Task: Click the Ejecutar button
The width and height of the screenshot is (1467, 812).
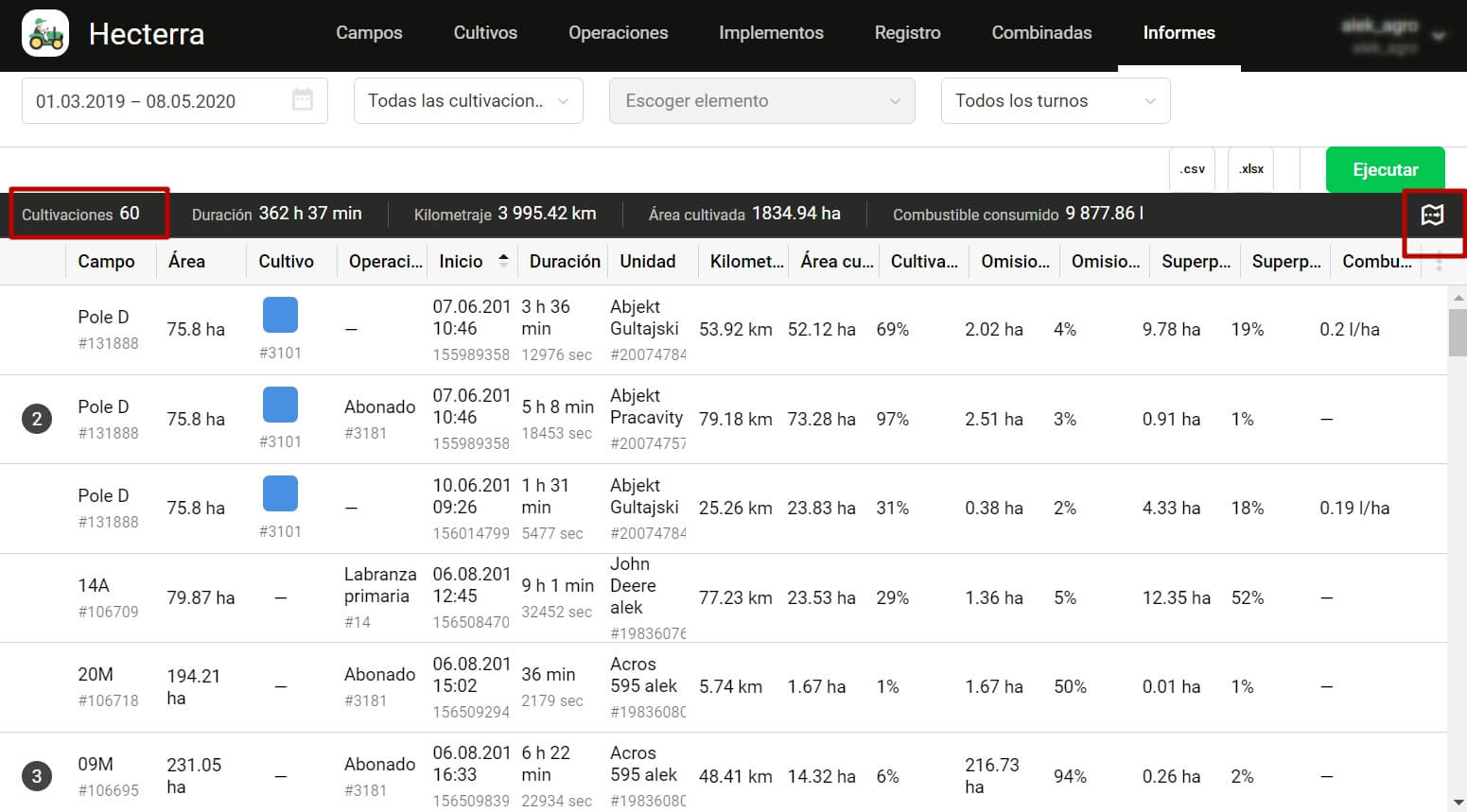Action: (x=1385, y=169)
